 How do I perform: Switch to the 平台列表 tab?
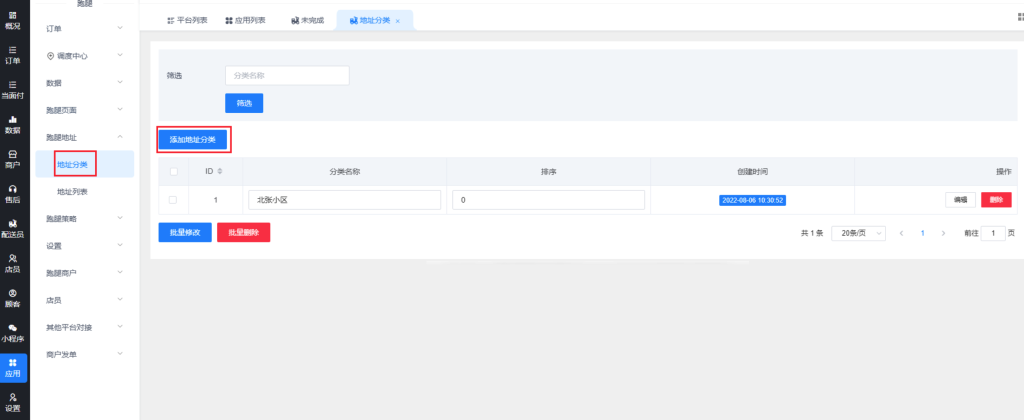[x=184, y=20]
